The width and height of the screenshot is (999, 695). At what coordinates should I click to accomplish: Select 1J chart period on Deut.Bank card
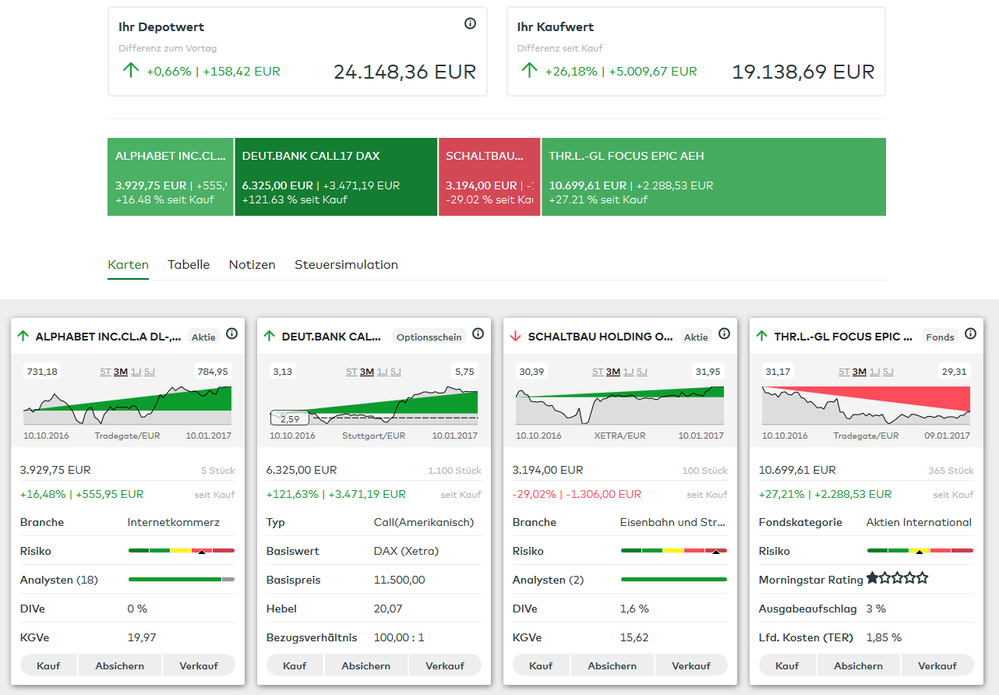click(x=382, y=372)
